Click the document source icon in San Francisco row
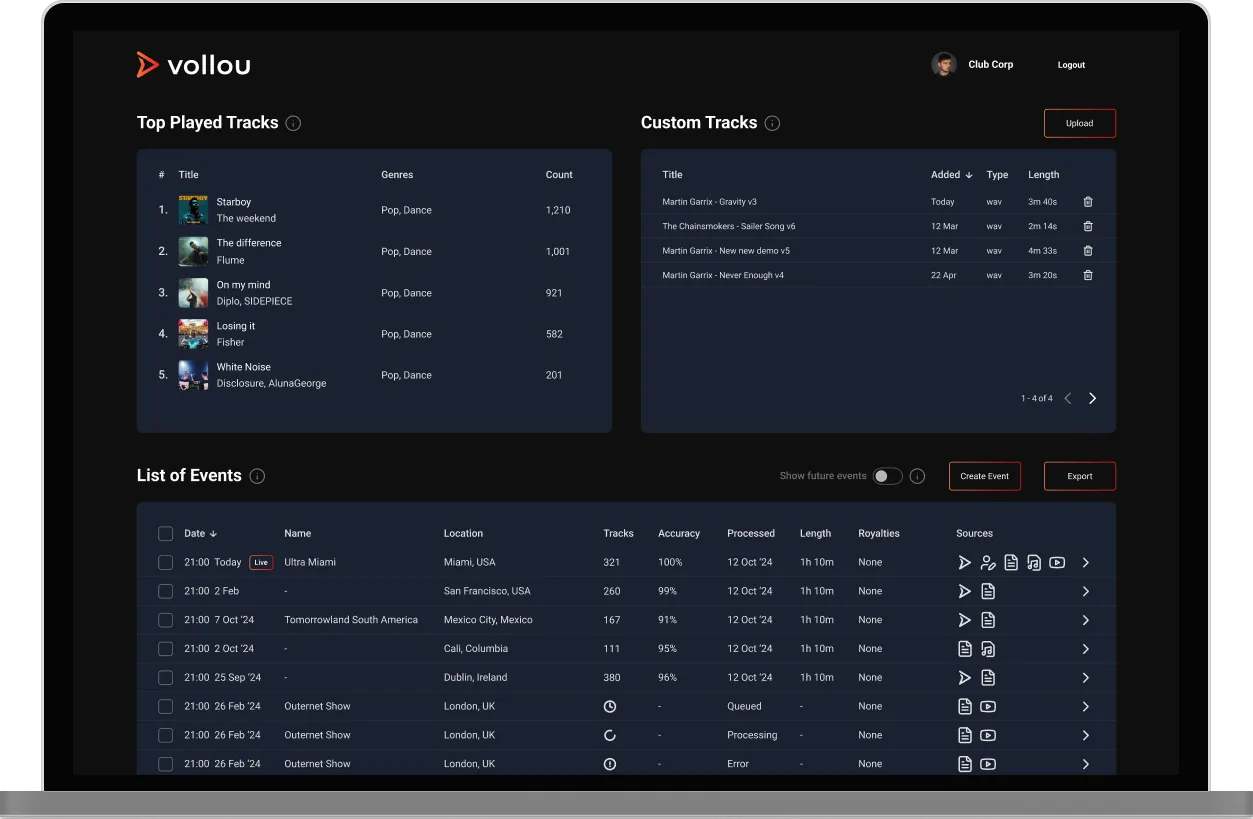1253x819 pixels. pos(988,592)
